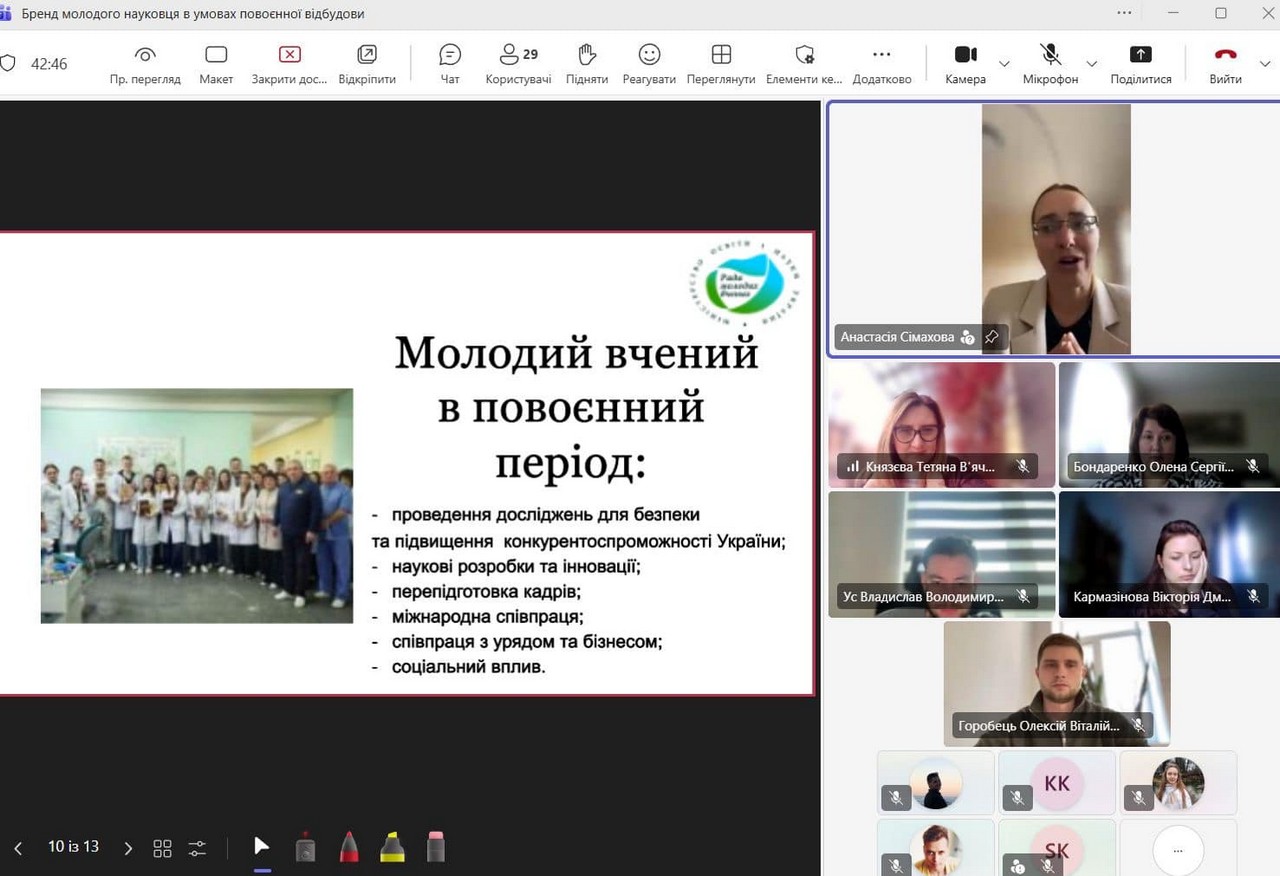Open the Переглянути view options
Viewport: 1280px width, 876px height.
721,63
